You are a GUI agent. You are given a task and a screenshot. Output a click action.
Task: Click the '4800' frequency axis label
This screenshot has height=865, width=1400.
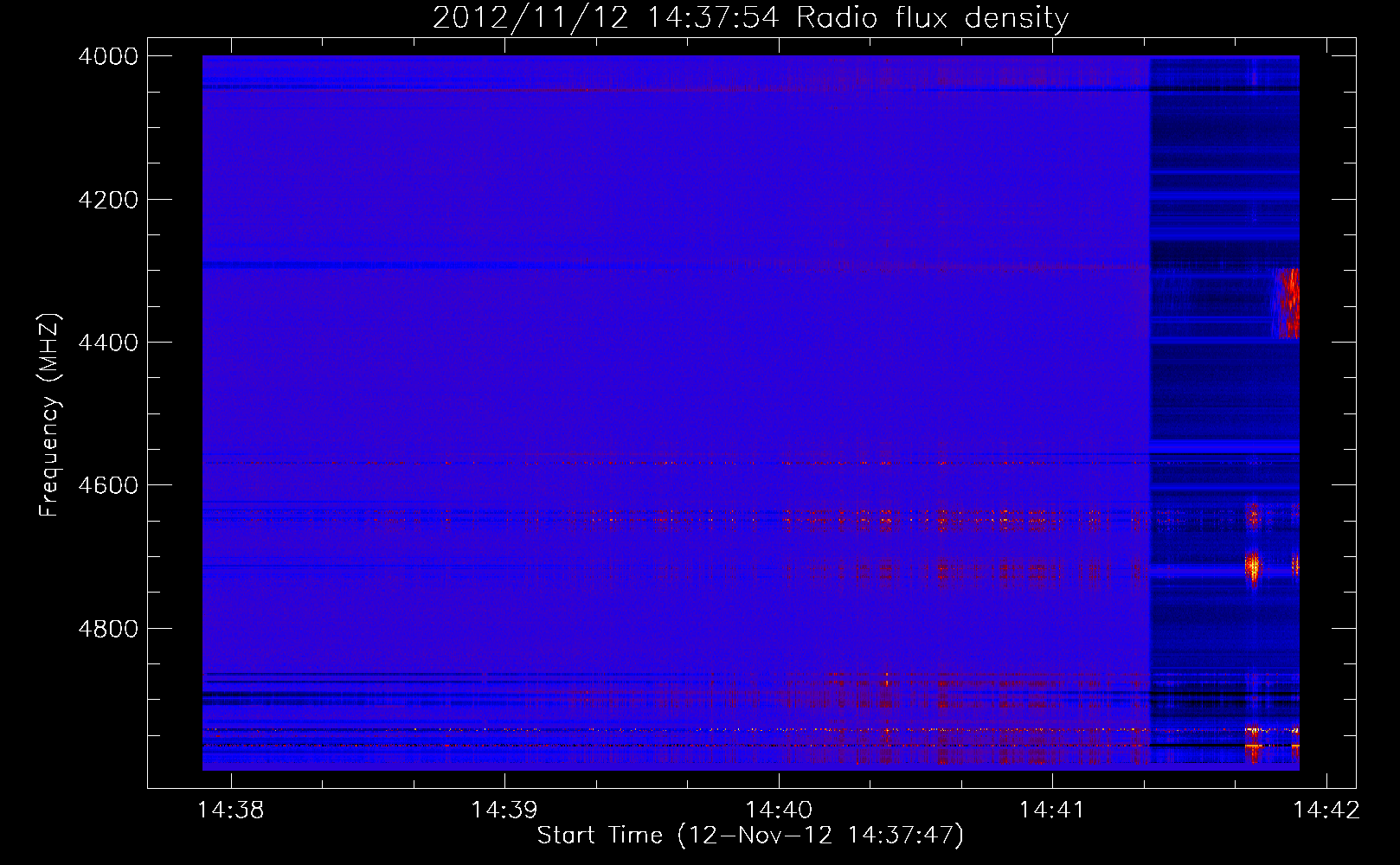click(108, 629)
